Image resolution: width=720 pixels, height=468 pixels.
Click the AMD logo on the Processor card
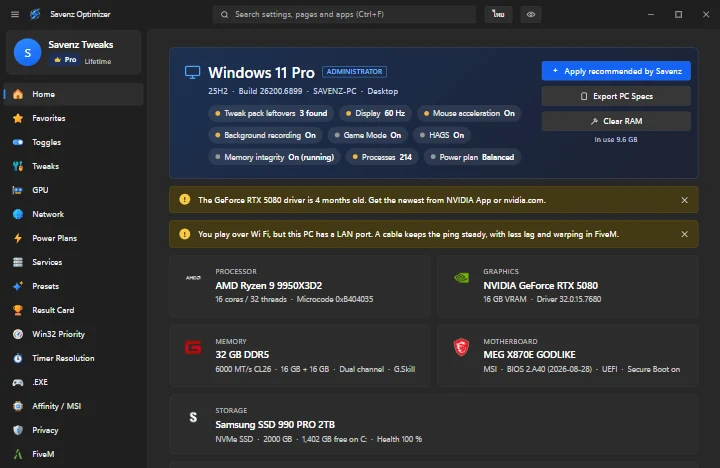[x=193, y=278]
